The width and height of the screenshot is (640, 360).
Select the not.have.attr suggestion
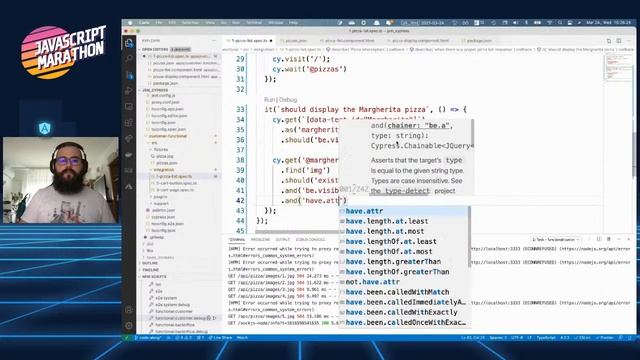tap(404, 282)
